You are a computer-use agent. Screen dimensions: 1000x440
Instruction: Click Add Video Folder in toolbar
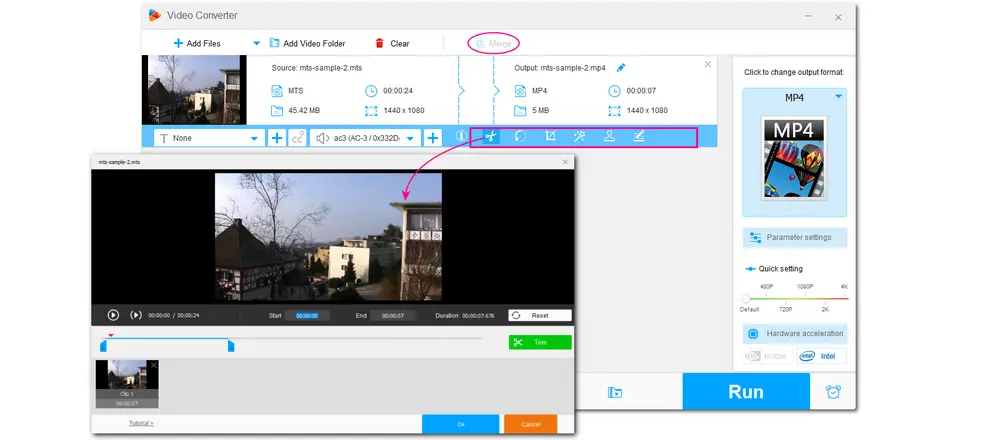[x=306, y=44]
